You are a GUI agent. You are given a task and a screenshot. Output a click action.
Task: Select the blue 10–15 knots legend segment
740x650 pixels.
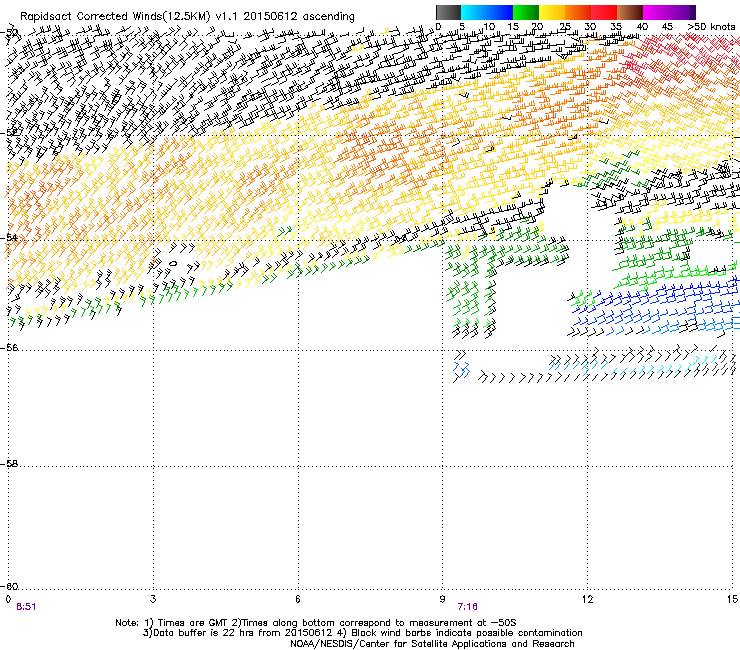click(500, 12)
